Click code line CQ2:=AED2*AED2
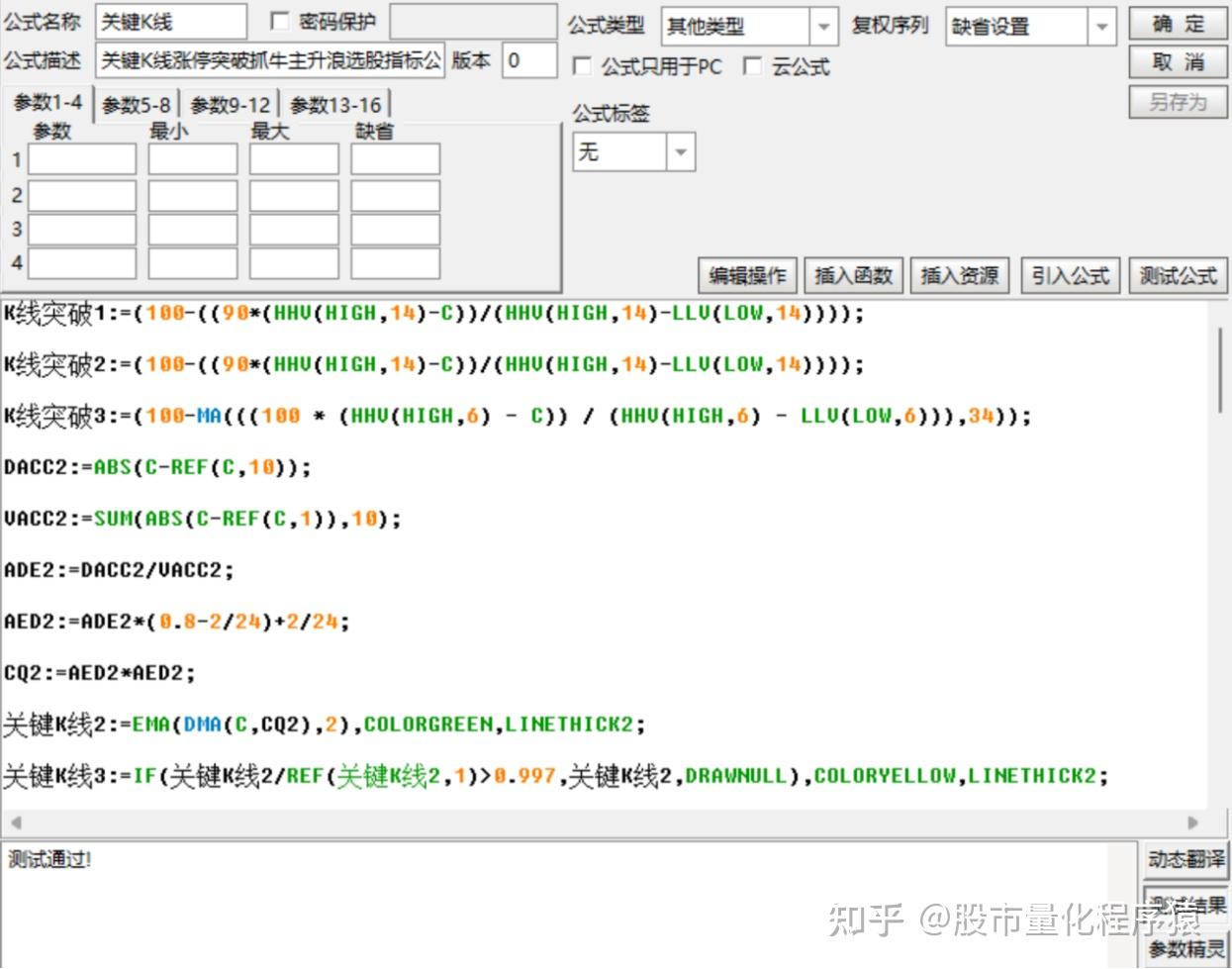Image resolution: width=1232 pixels, height=969 pixels. [x=99, y=673]
